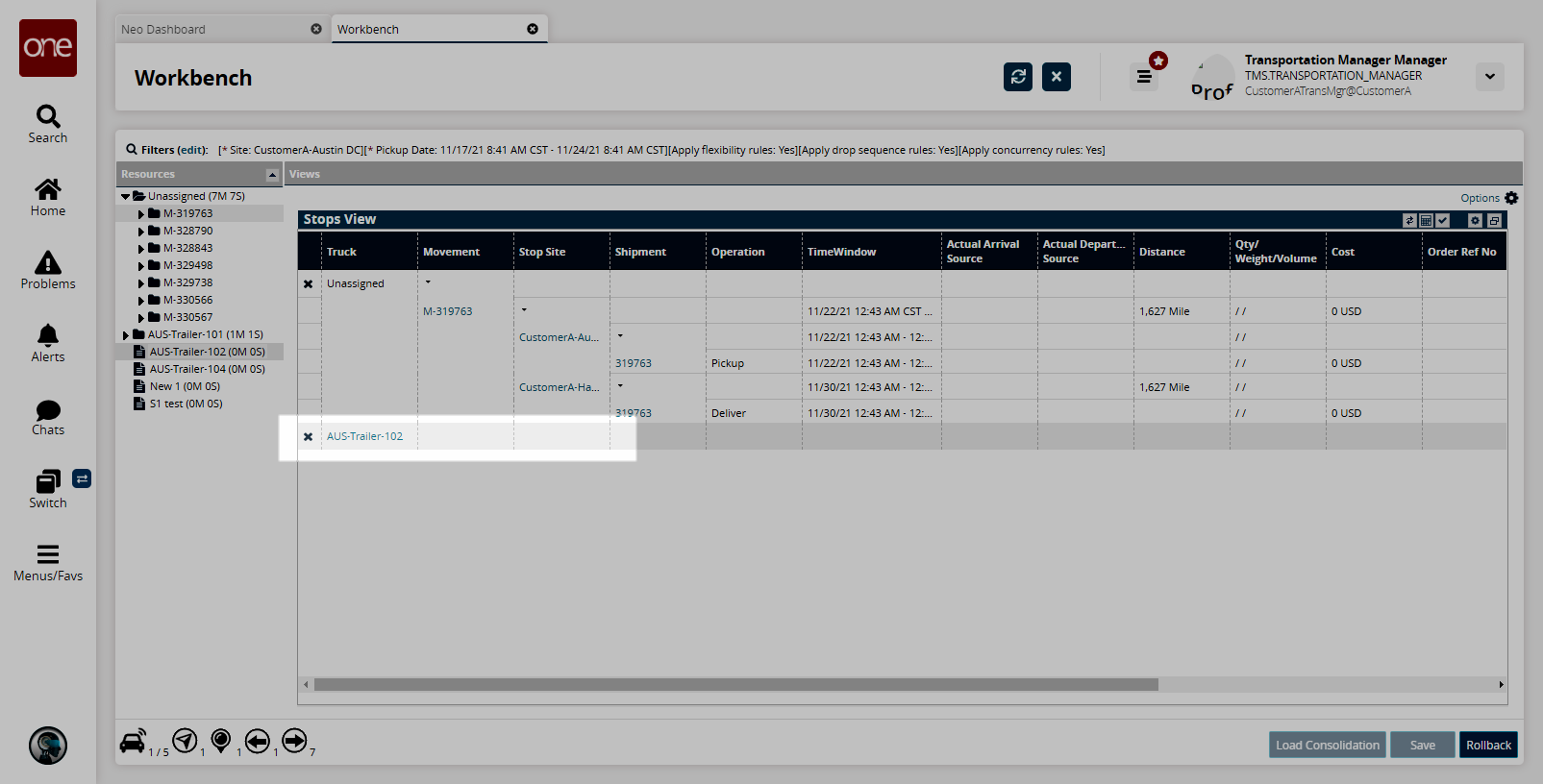
Task: Expand the M-328790 tree node
Action: [x=140, y=232]
